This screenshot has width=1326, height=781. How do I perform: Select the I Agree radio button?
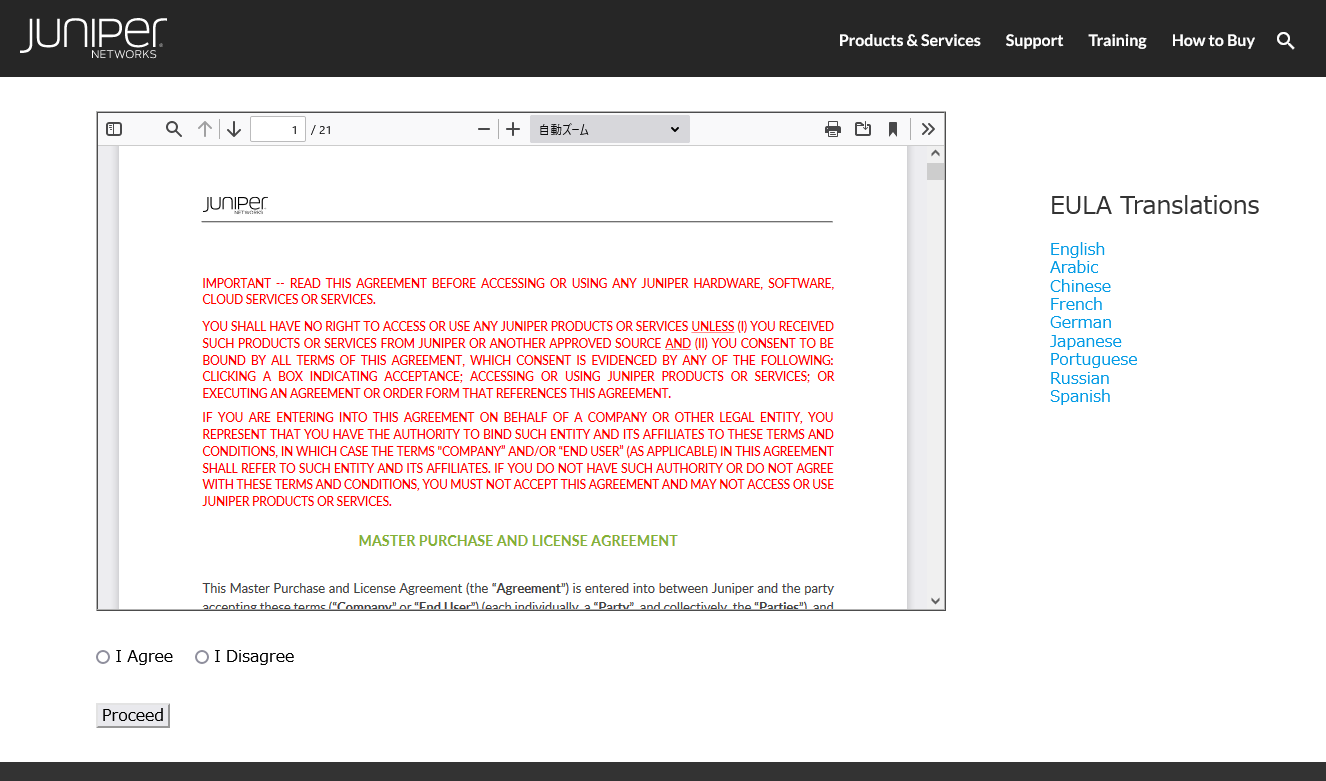[x=103, y=657]
